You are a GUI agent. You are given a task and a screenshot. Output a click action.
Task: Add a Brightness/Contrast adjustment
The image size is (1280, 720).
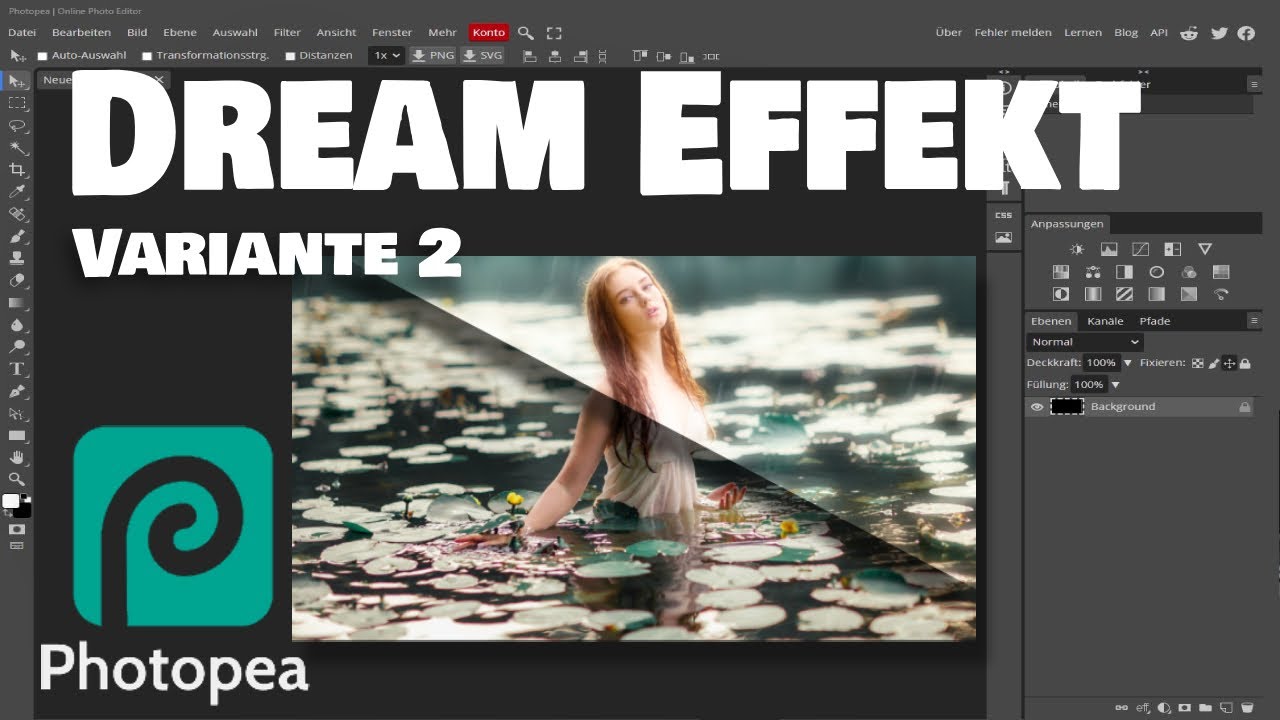click(1077, 249)
